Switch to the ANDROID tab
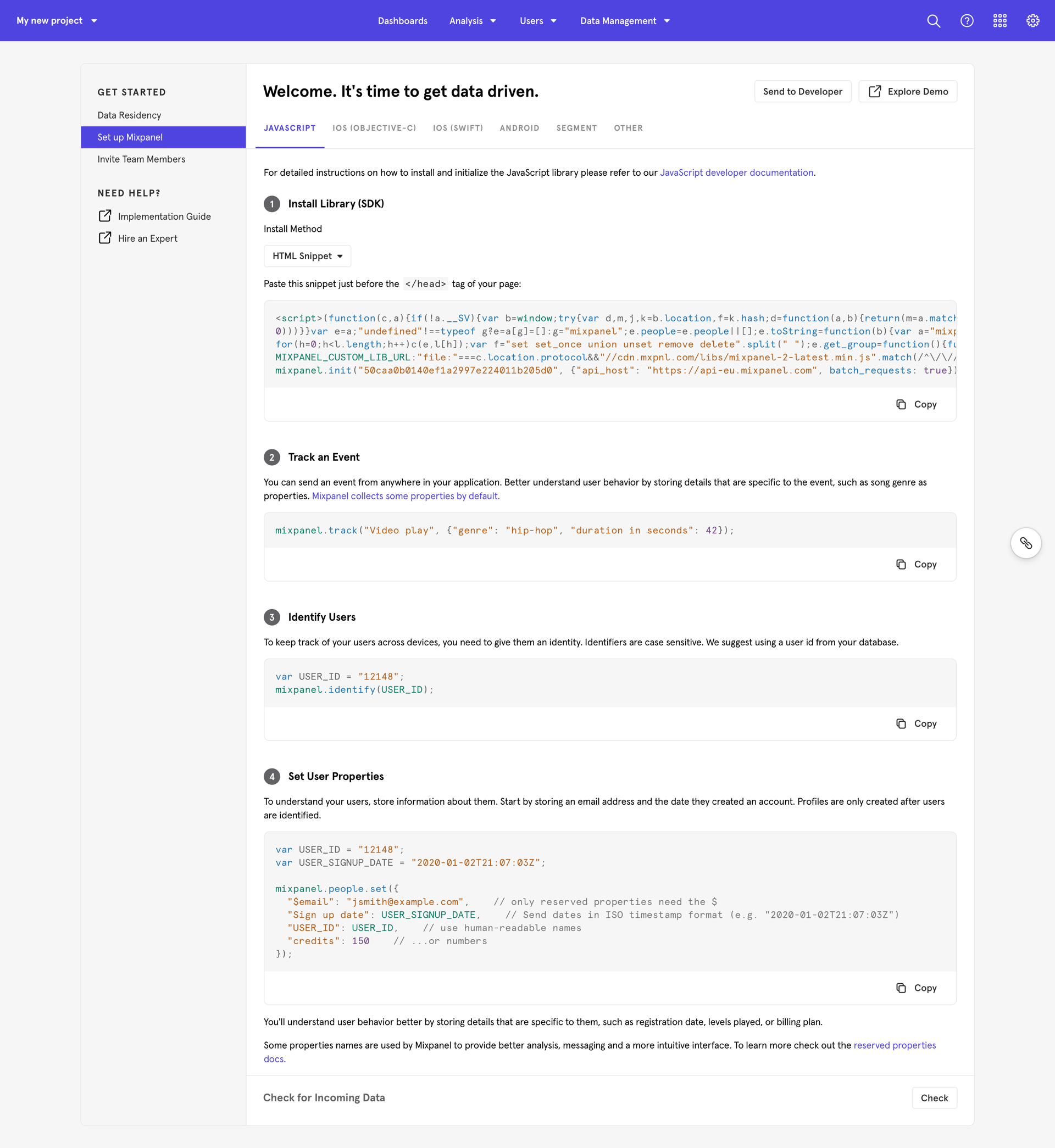 pyautogui.click(x=519, y=128)
